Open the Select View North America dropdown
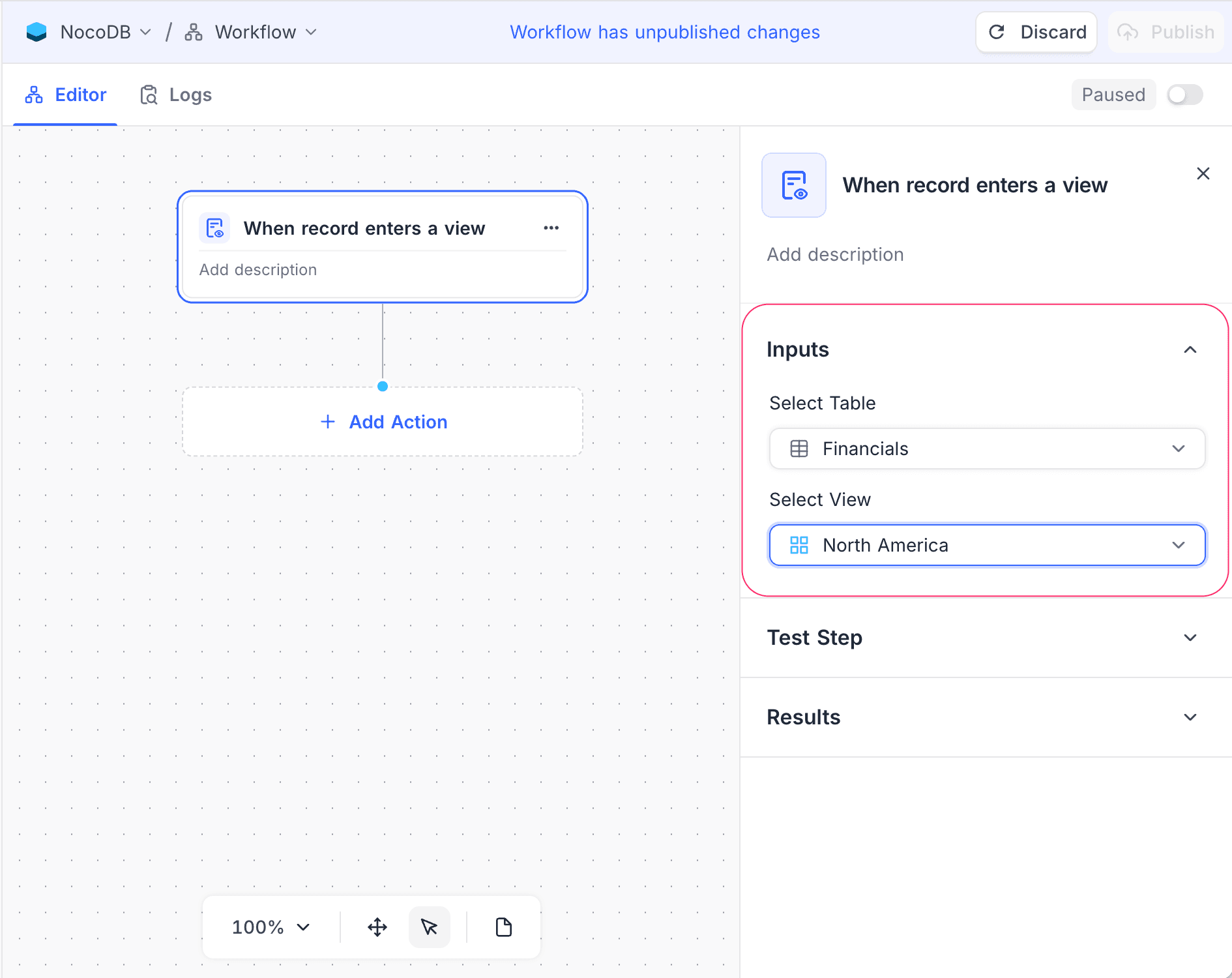Image resolution: width=1232 pixels, height=978 pixels. click(986, 545)
